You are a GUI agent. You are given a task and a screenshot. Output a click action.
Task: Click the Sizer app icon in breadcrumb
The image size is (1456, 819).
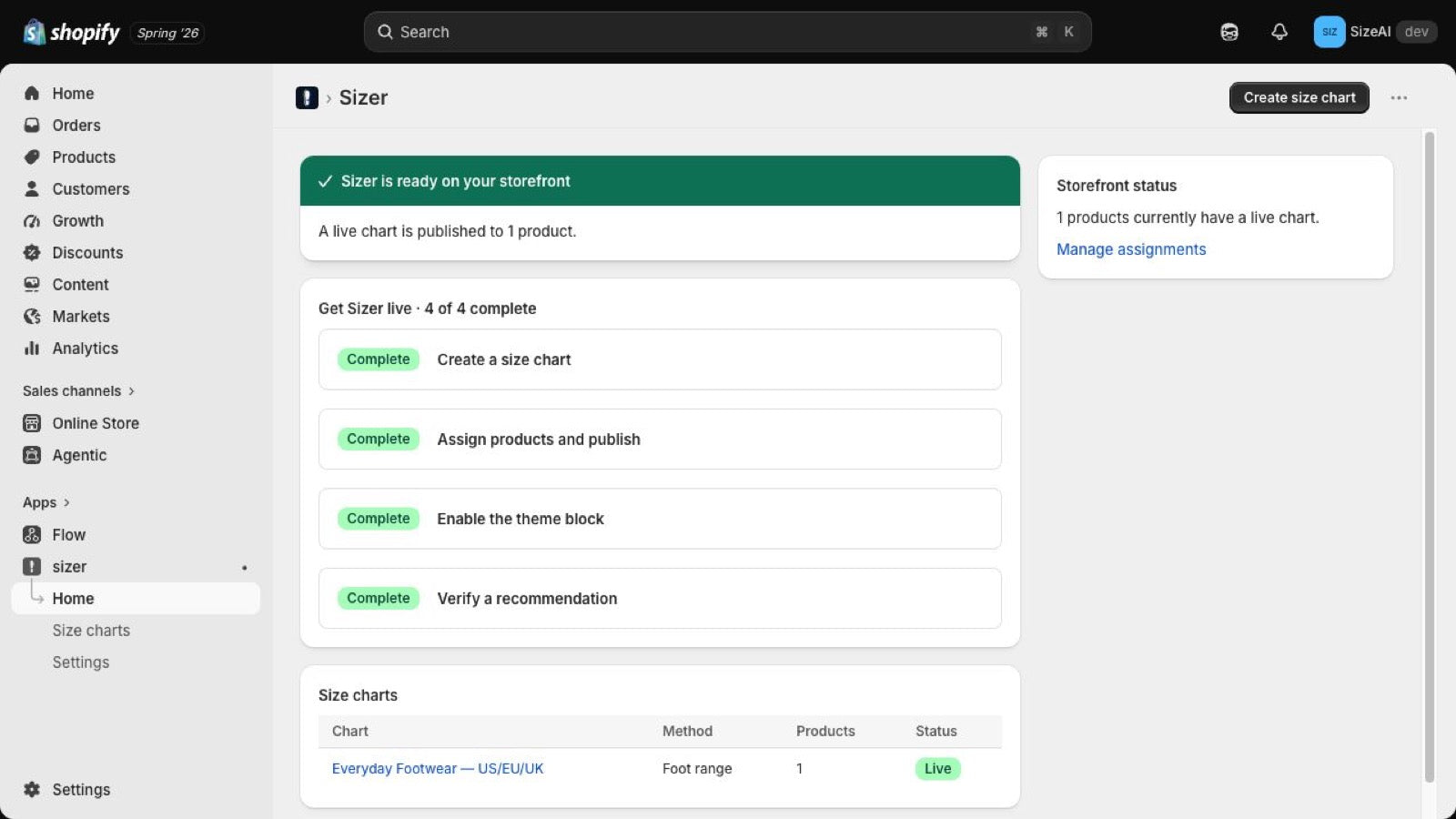(307, 97)
